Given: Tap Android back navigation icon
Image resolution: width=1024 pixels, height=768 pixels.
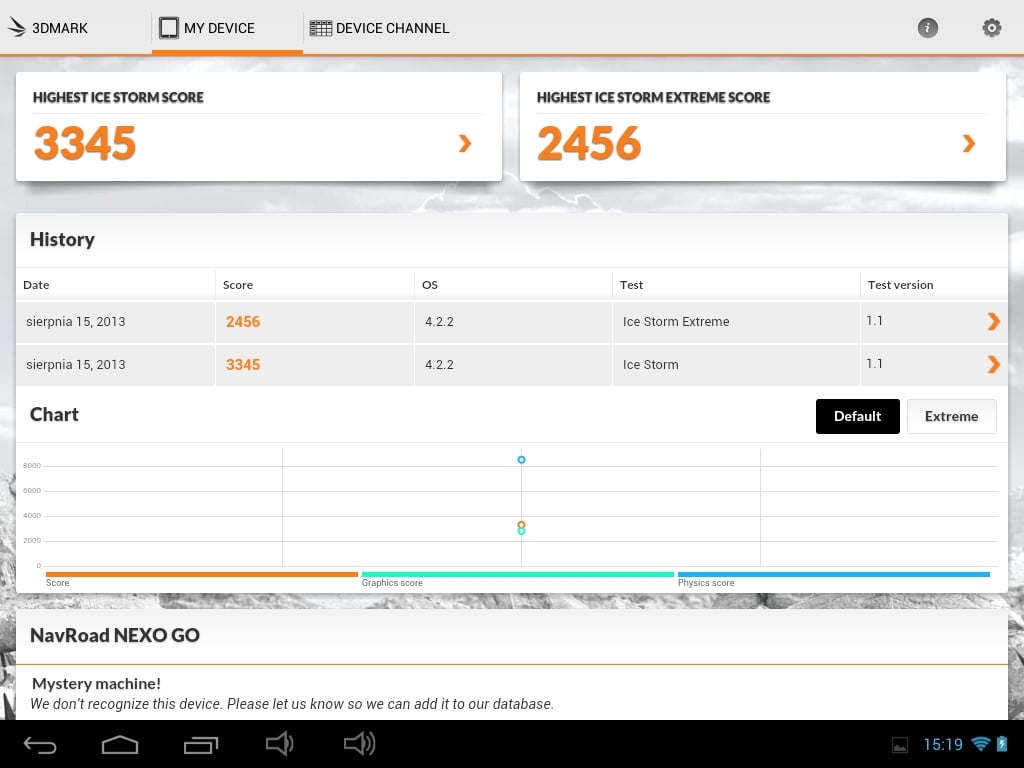Looking at the screenshot, I should pyautogui.click(x=40, y=744).
